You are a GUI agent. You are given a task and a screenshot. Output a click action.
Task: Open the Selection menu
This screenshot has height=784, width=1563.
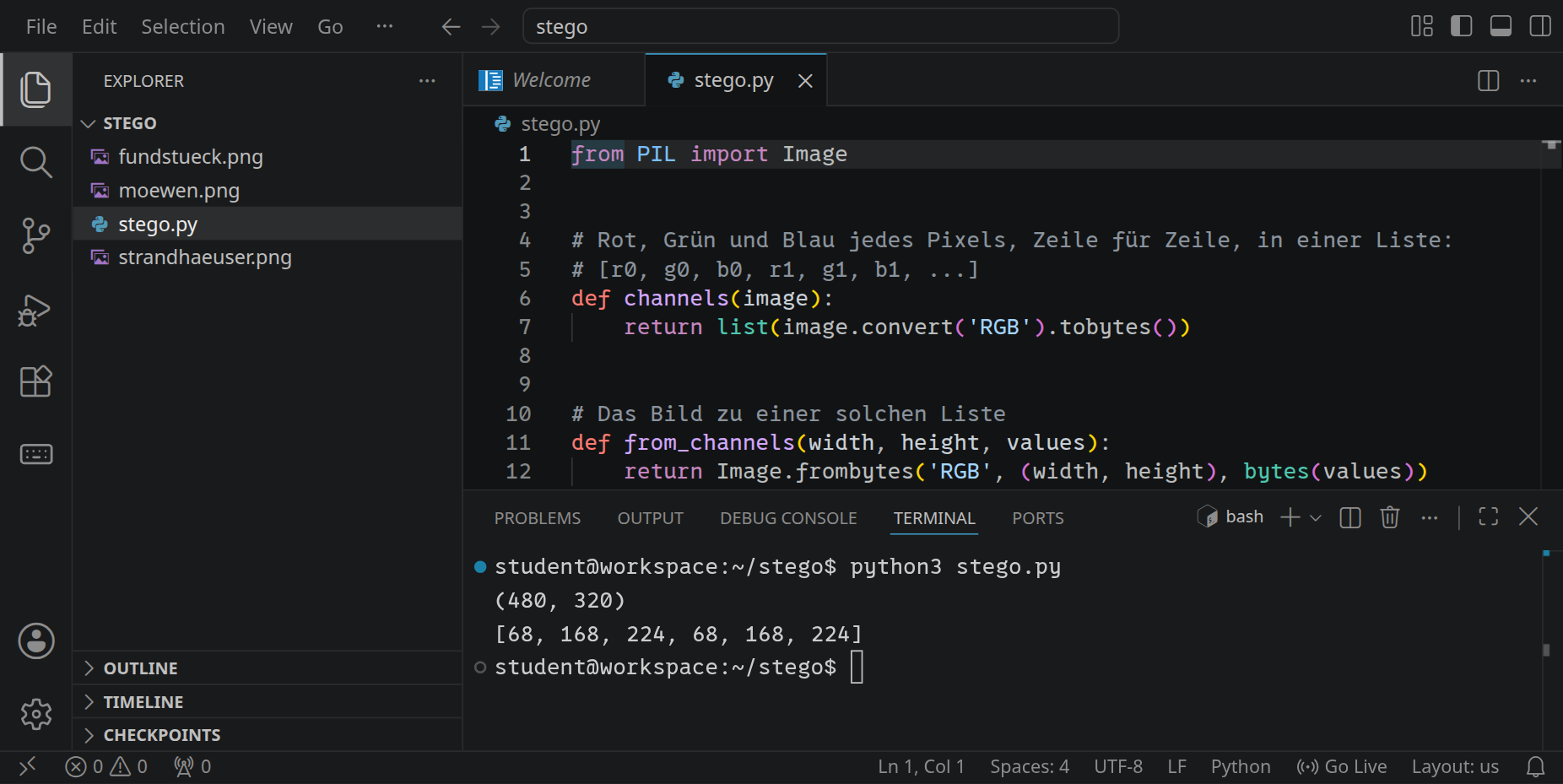(183, 27)
